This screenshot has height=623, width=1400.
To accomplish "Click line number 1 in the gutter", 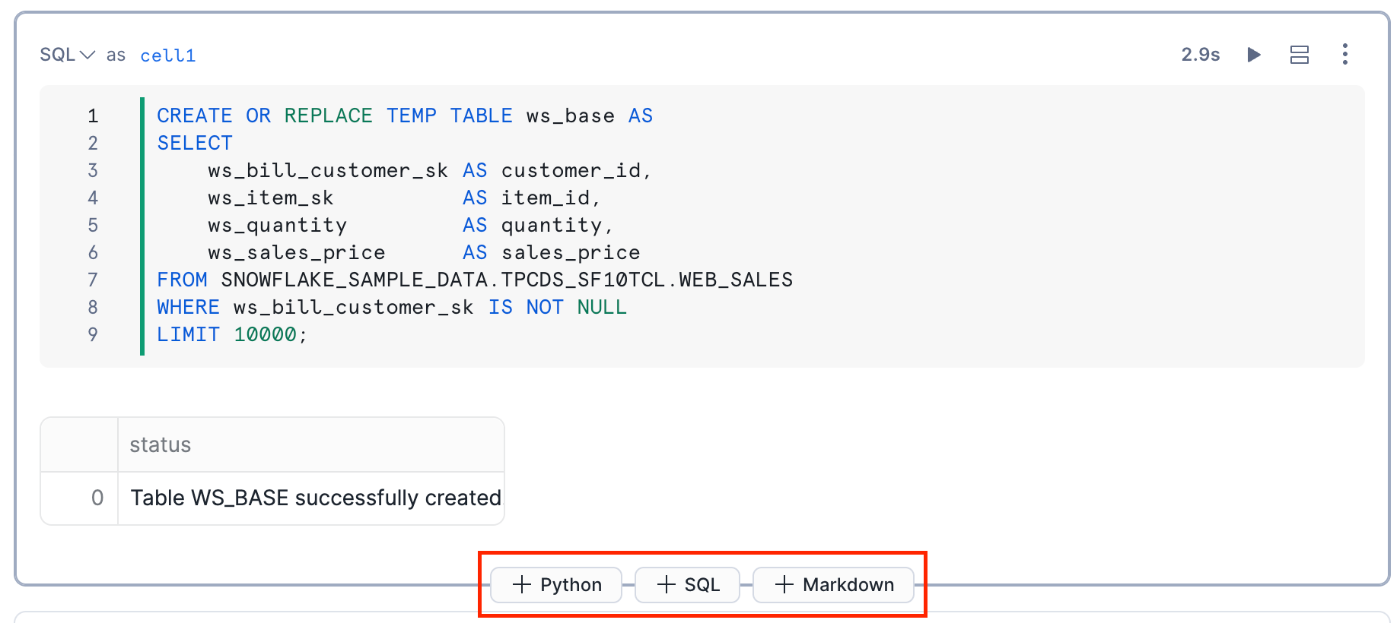I will coord(93,116).
